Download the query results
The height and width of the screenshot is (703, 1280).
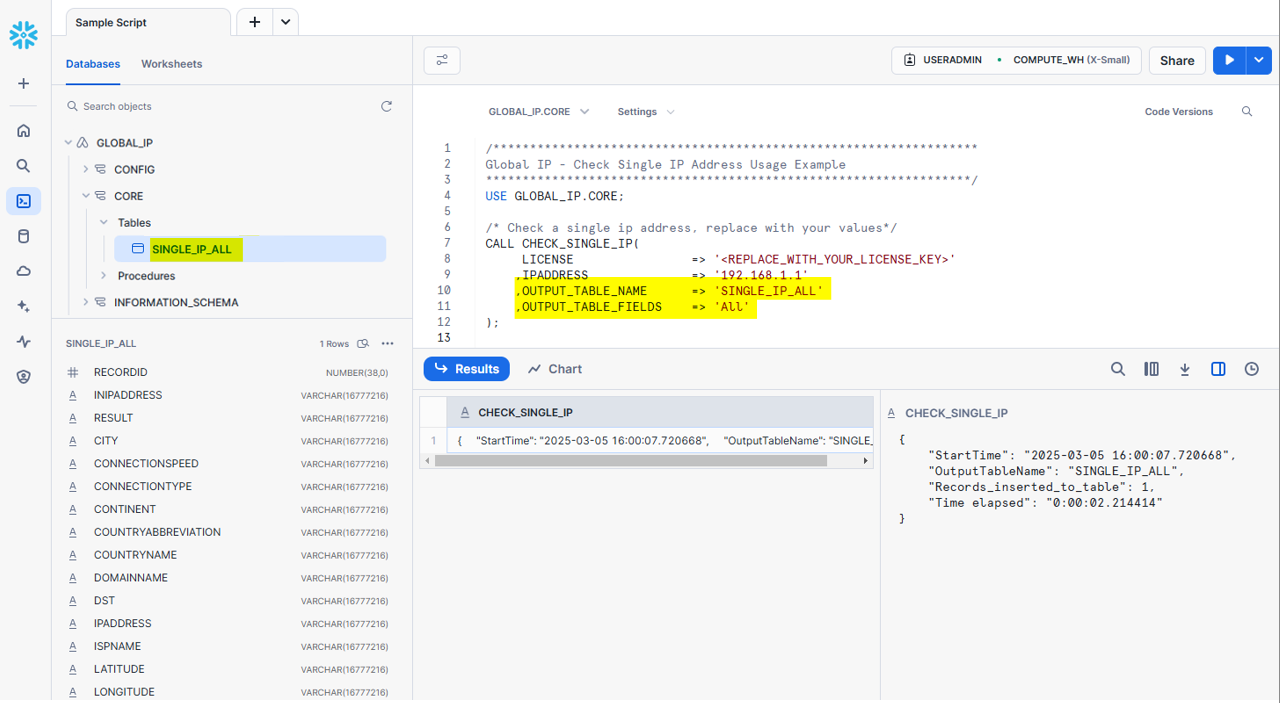(x=1185, y=369)
